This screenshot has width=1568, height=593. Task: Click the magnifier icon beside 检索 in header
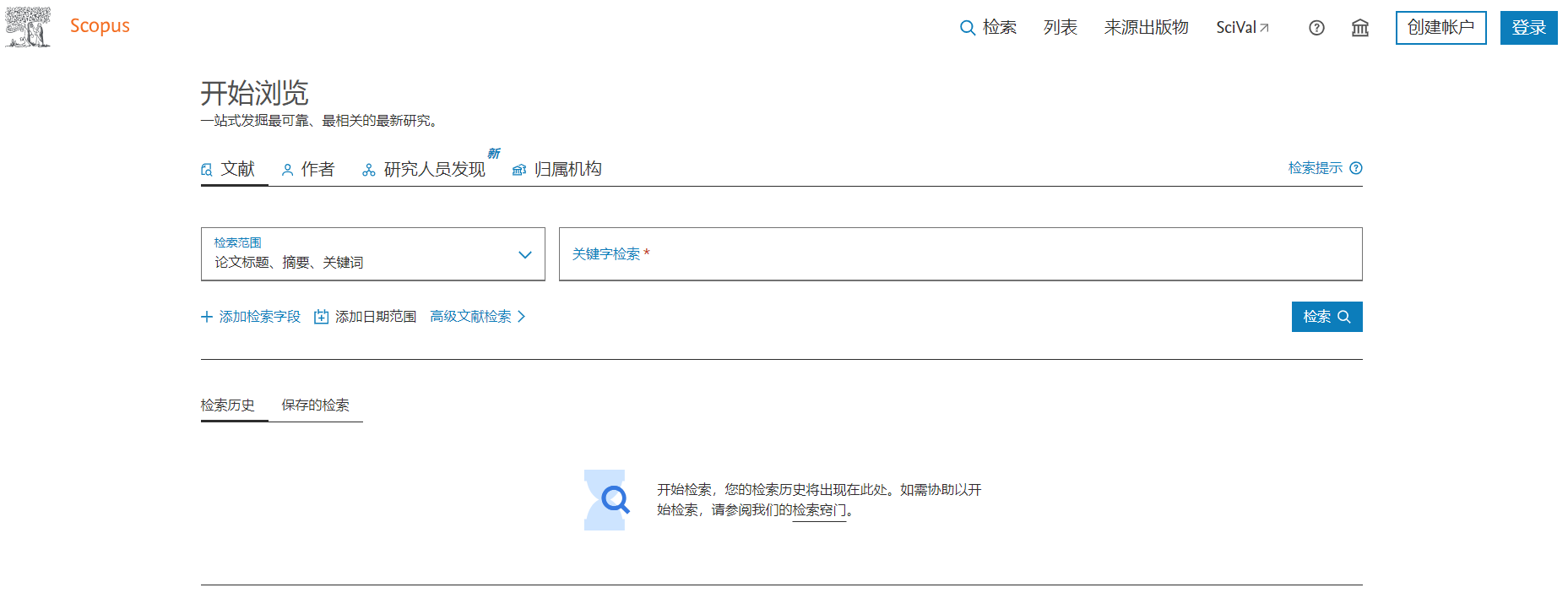[x=968, y=28]
